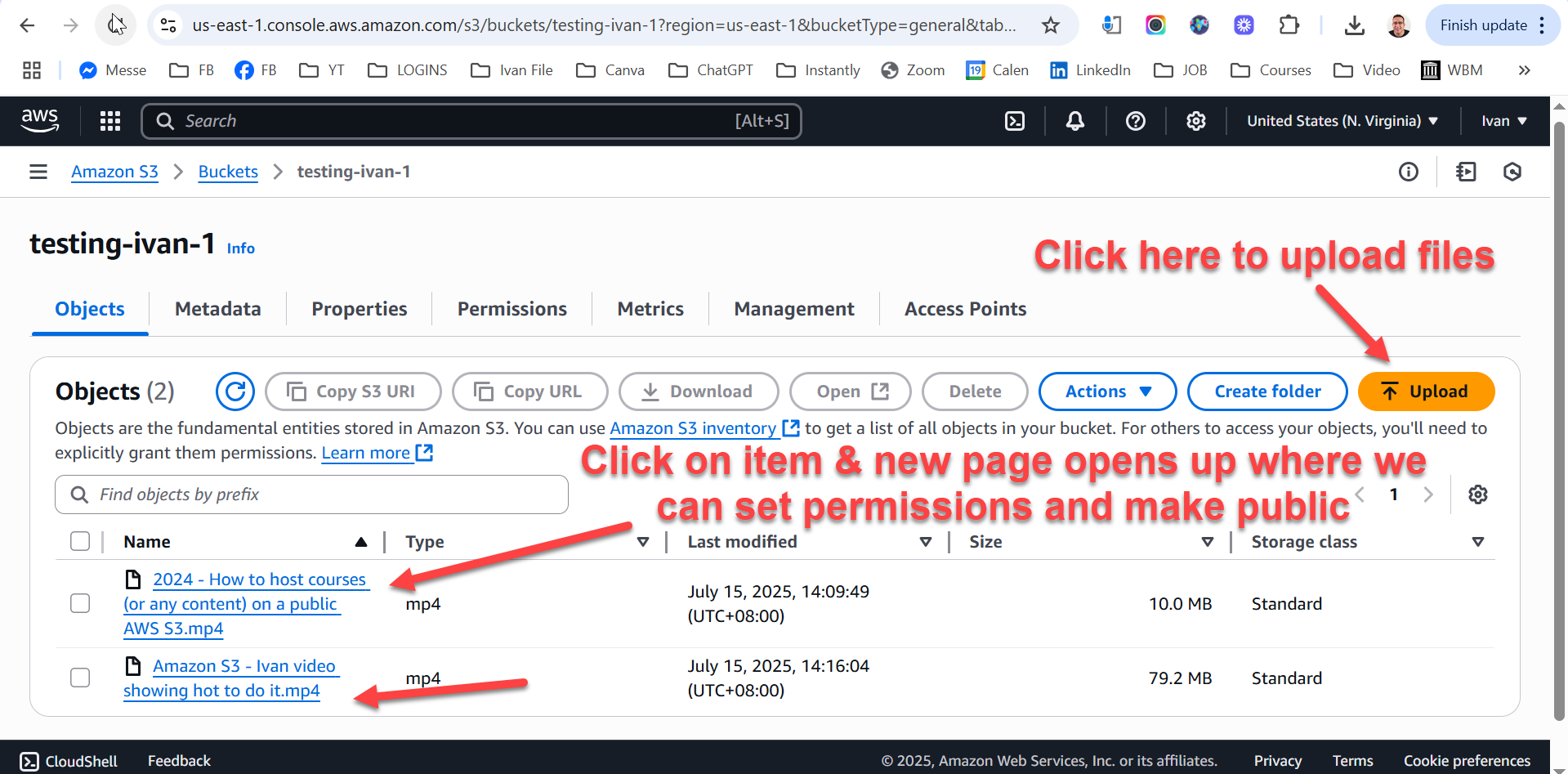Viewport: 1568px width, 774px height.
Task: Click the page vertical scrollbar
Action: point(1559,409)
